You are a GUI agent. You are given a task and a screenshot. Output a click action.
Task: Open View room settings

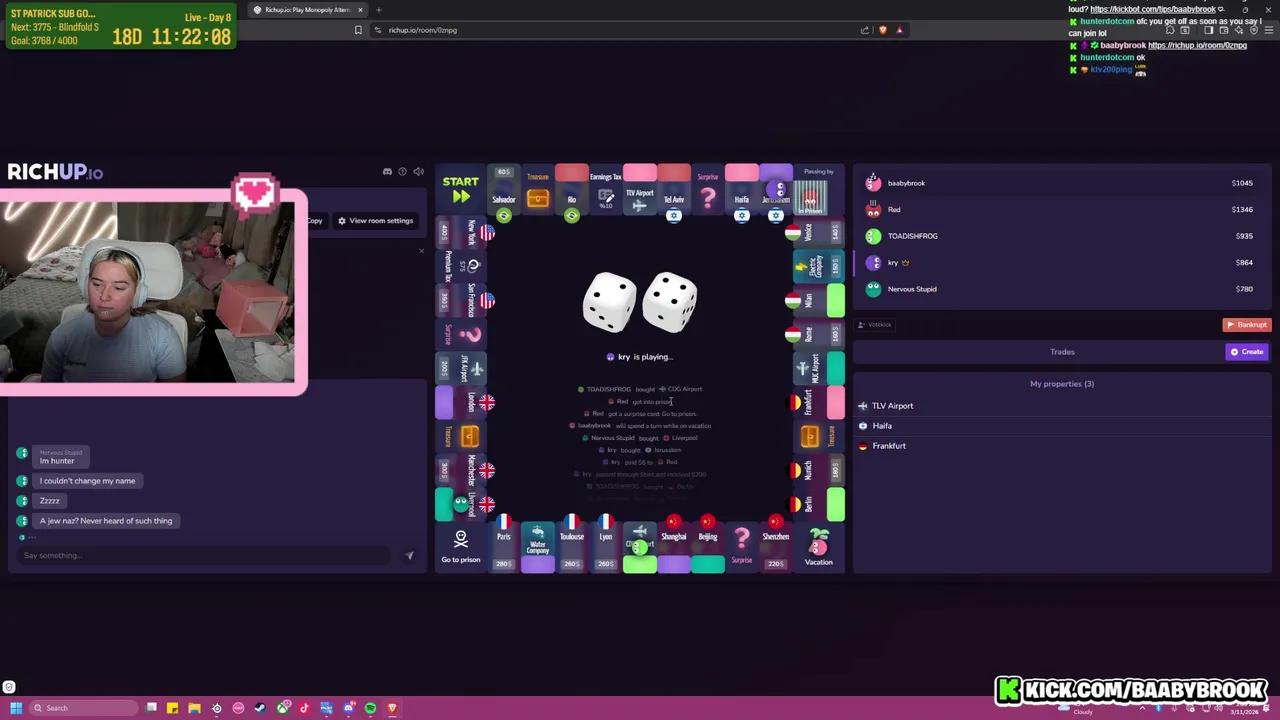coord(376,221)
